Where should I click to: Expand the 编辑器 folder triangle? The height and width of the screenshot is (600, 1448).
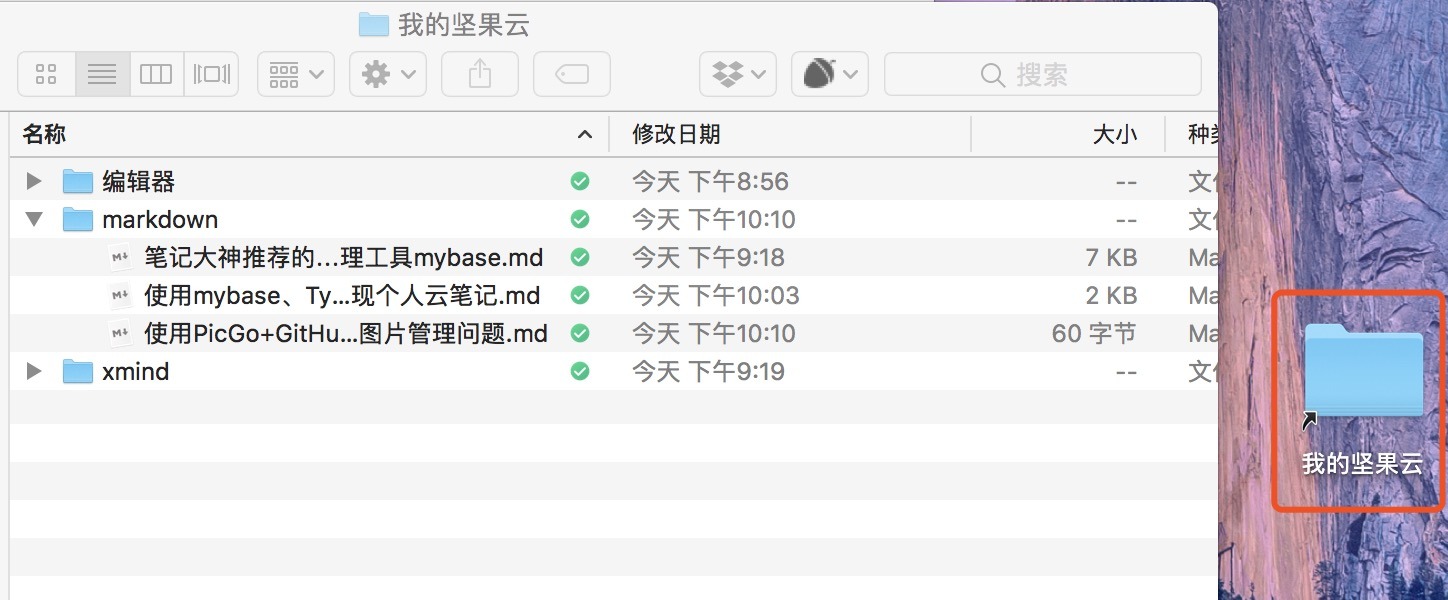(x=34, y=181)
